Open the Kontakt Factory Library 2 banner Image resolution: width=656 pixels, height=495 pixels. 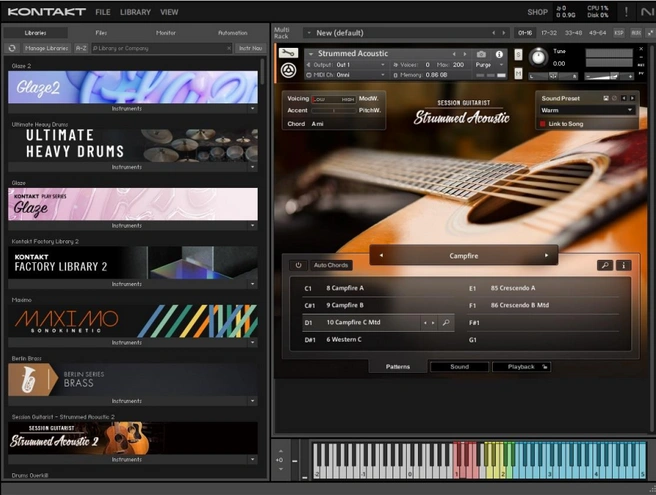pos(133,263)
